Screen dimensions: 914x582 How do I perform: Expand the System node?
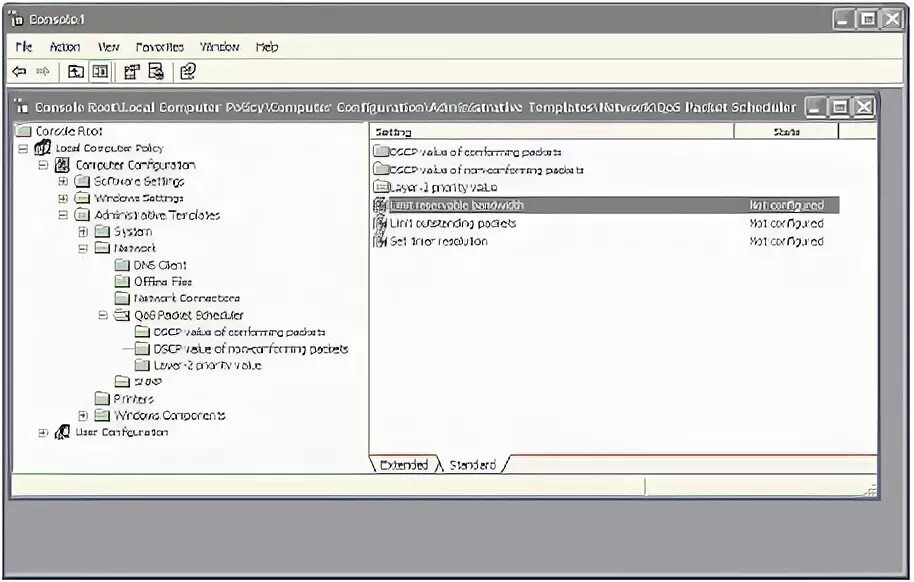coord(83,232)
